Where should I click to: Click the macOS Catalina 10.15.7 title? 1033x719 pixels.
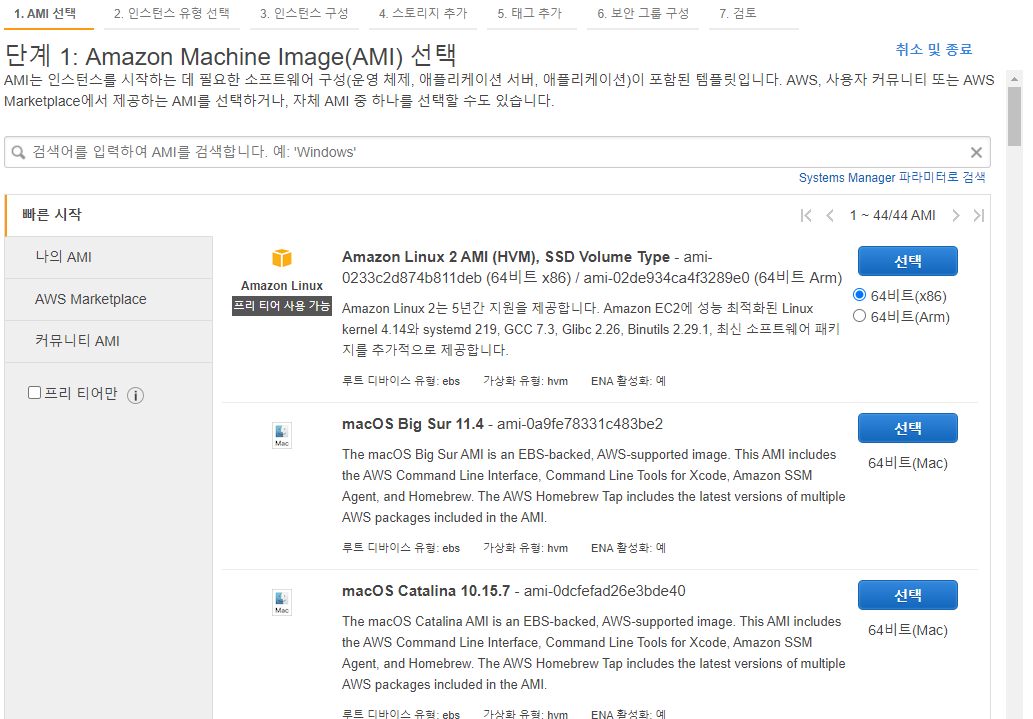click(426, 590)
